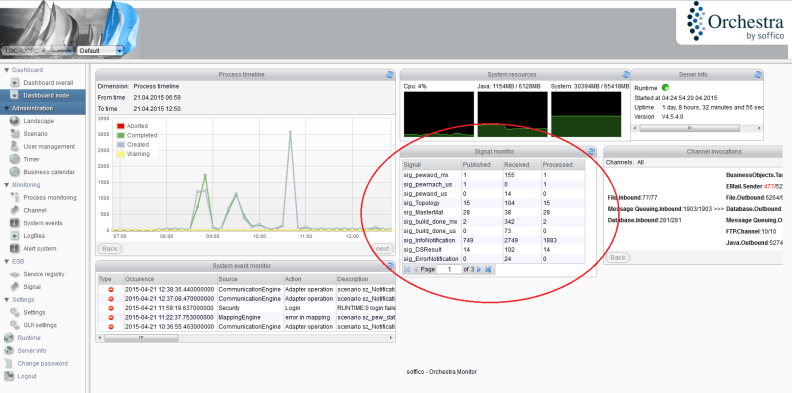Click Server info horizontal scrollbar
The height and width of the screenshot is (393, 792).
point(689,128)
